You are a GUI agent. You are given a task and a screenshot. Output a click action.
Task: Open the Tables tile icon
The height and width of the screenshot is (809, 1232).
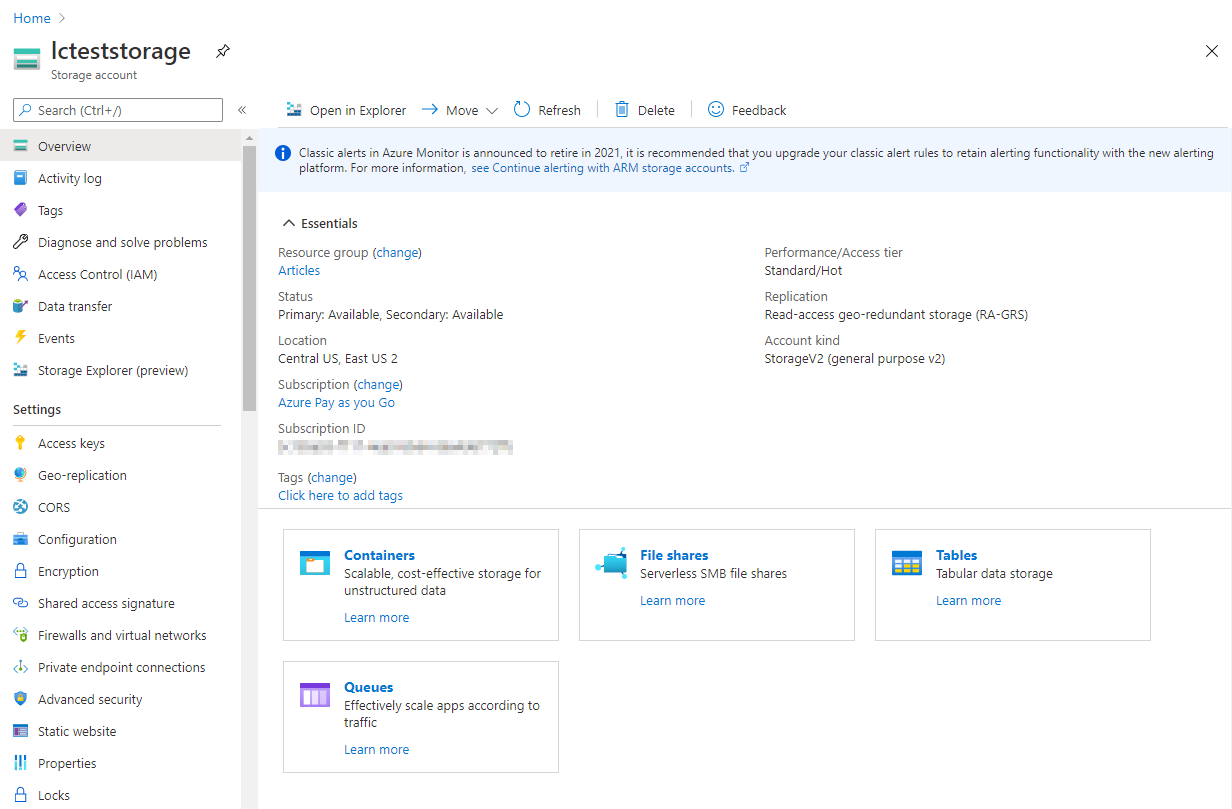907,563
